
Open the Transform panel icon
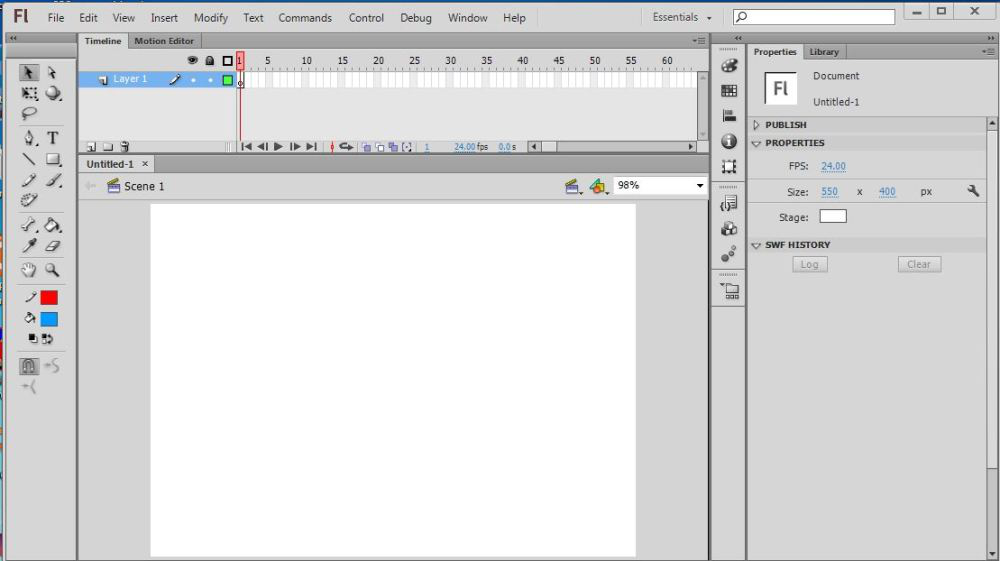click(729, 166)
